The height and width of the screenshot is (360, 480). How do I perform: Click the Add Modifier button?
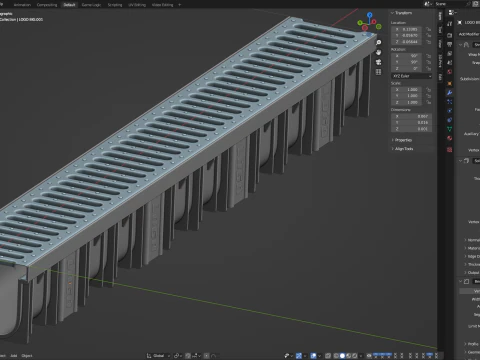pos(469,34)
